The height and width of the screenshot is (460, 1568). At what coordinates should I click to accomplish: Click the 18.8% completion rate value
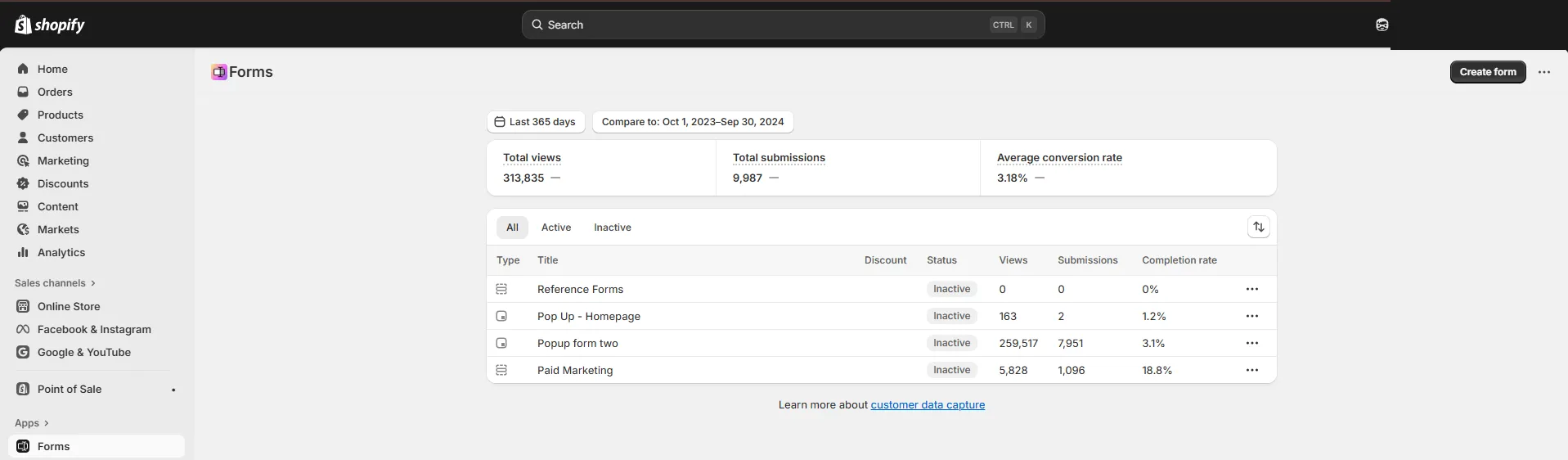(x=1157, y=370)
